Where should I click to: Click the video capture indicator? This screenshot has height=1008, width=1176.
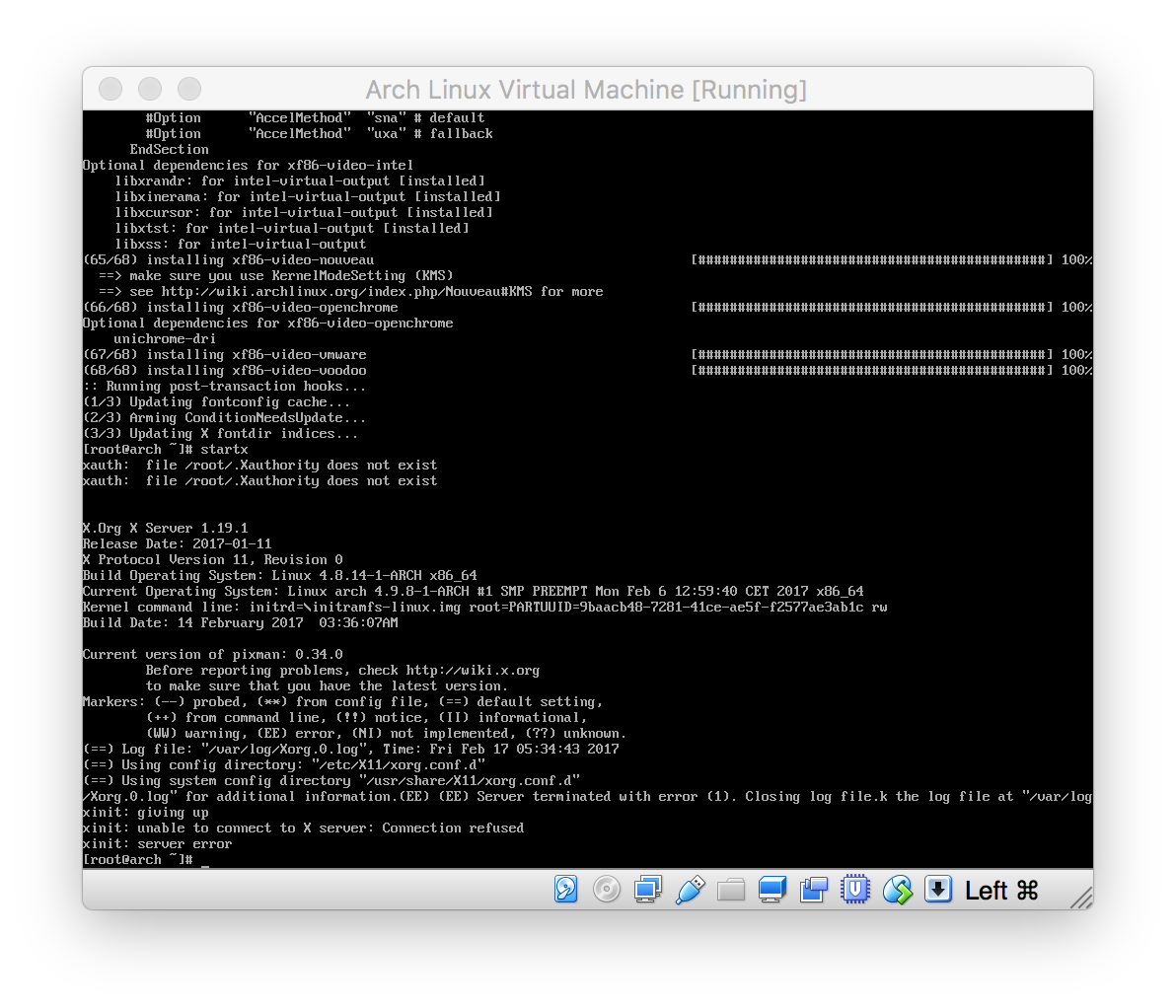[x=814, y=890]
